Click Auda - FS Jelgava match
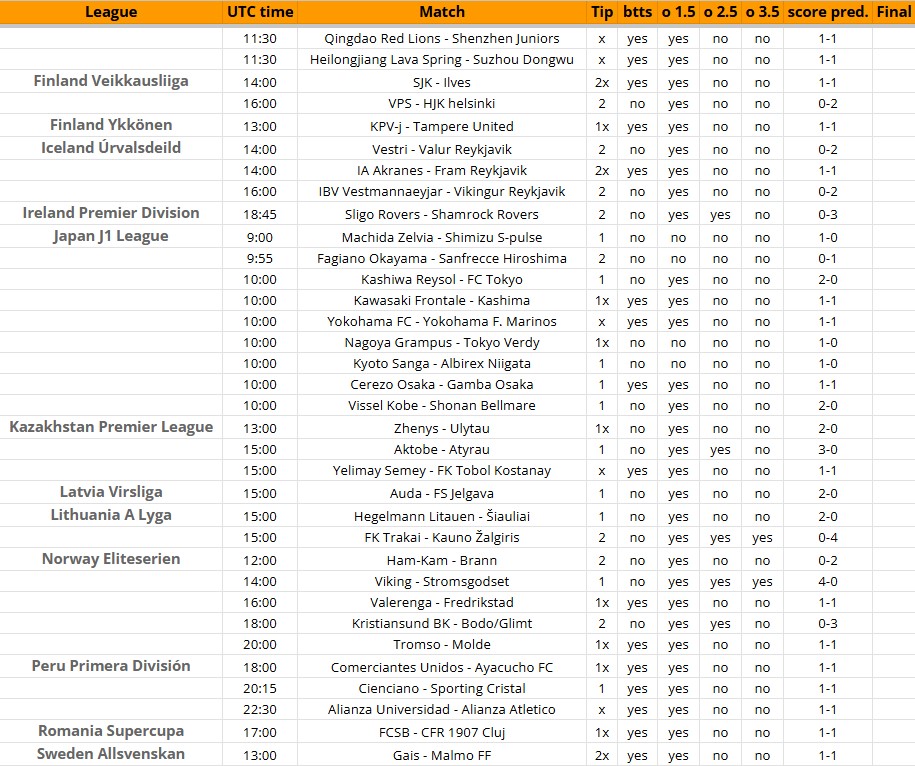Image resolution: width=915 pixels, height=766 pixels. tap(442, 494)
